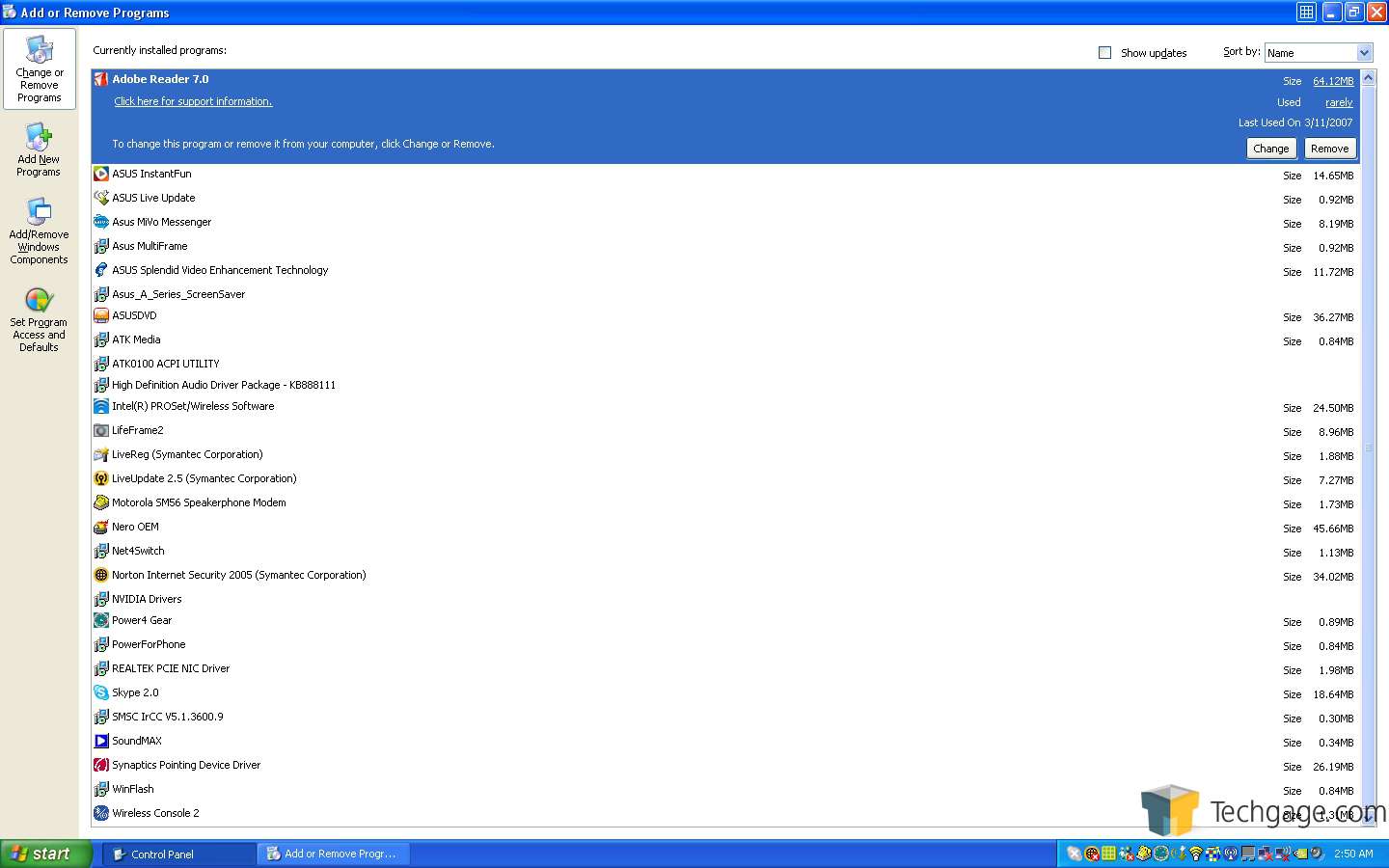
Task: Select the ASUS Live Update icon
Action: (x=100, y=198)
